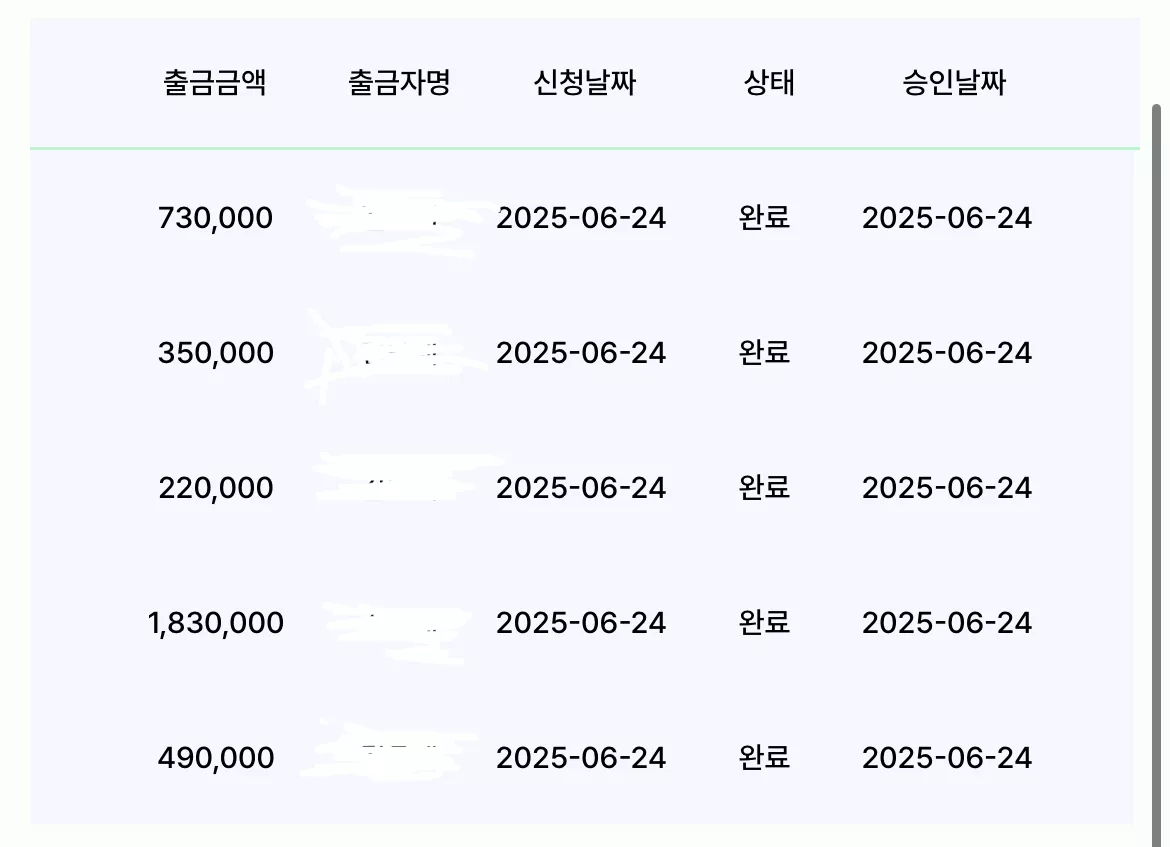Click the redacted name in 350,000 row
The height and width of the screenshot is (847, 1170).
pyautogui.click(x=392, y=354)
